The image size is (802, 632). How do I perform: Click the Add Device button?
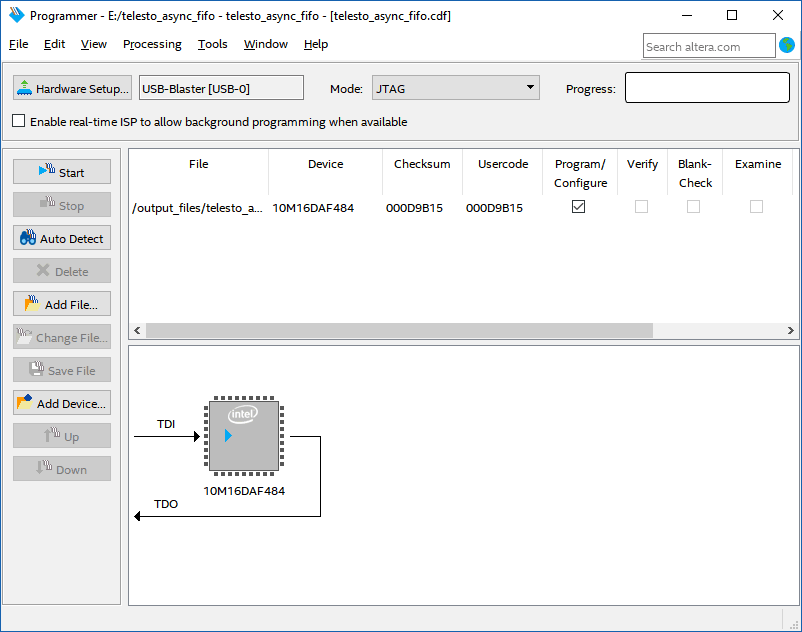coord(61,404)
